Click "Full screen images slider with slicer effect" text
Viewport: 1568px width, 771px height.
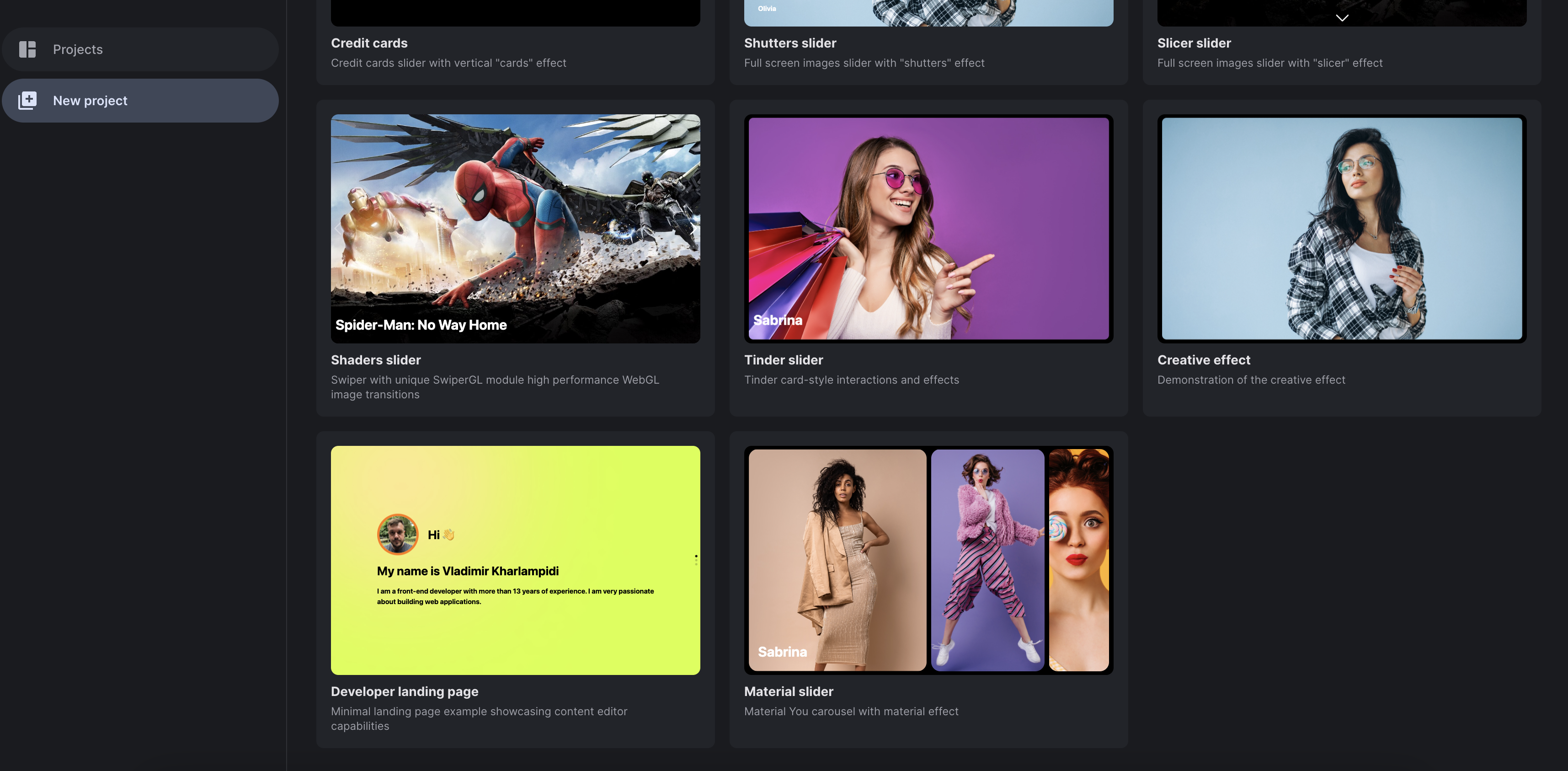pos(1270,63)
